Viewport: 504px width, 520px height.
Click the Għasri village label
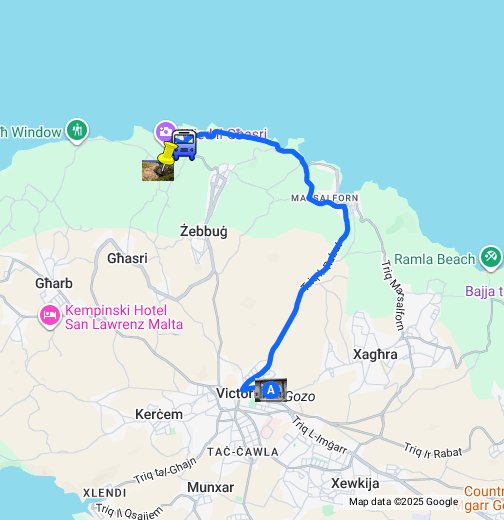(127, 258)
